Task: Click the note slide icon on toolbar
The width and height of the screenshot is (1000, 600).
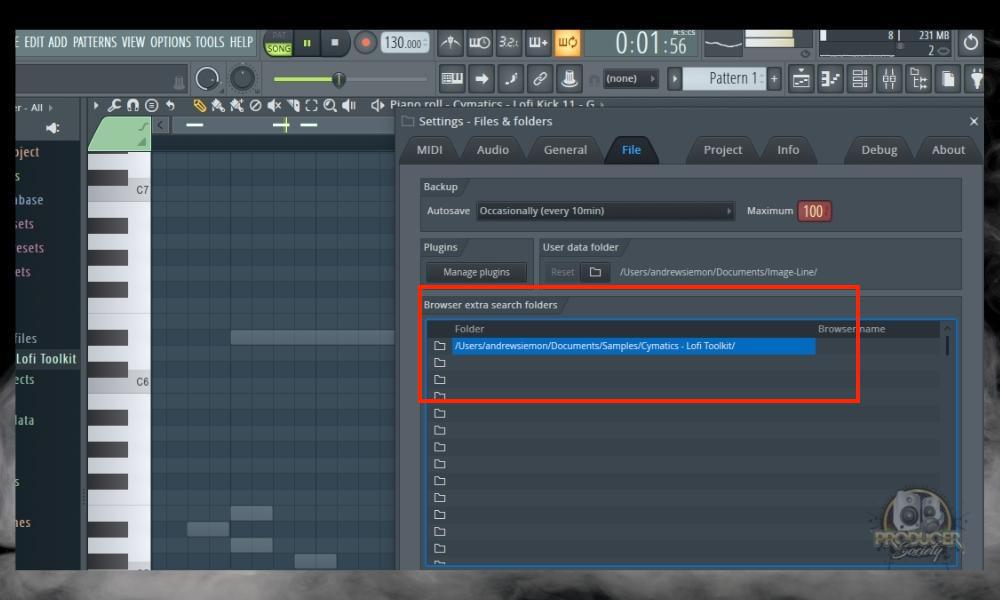Action: (x=511, y=78)
